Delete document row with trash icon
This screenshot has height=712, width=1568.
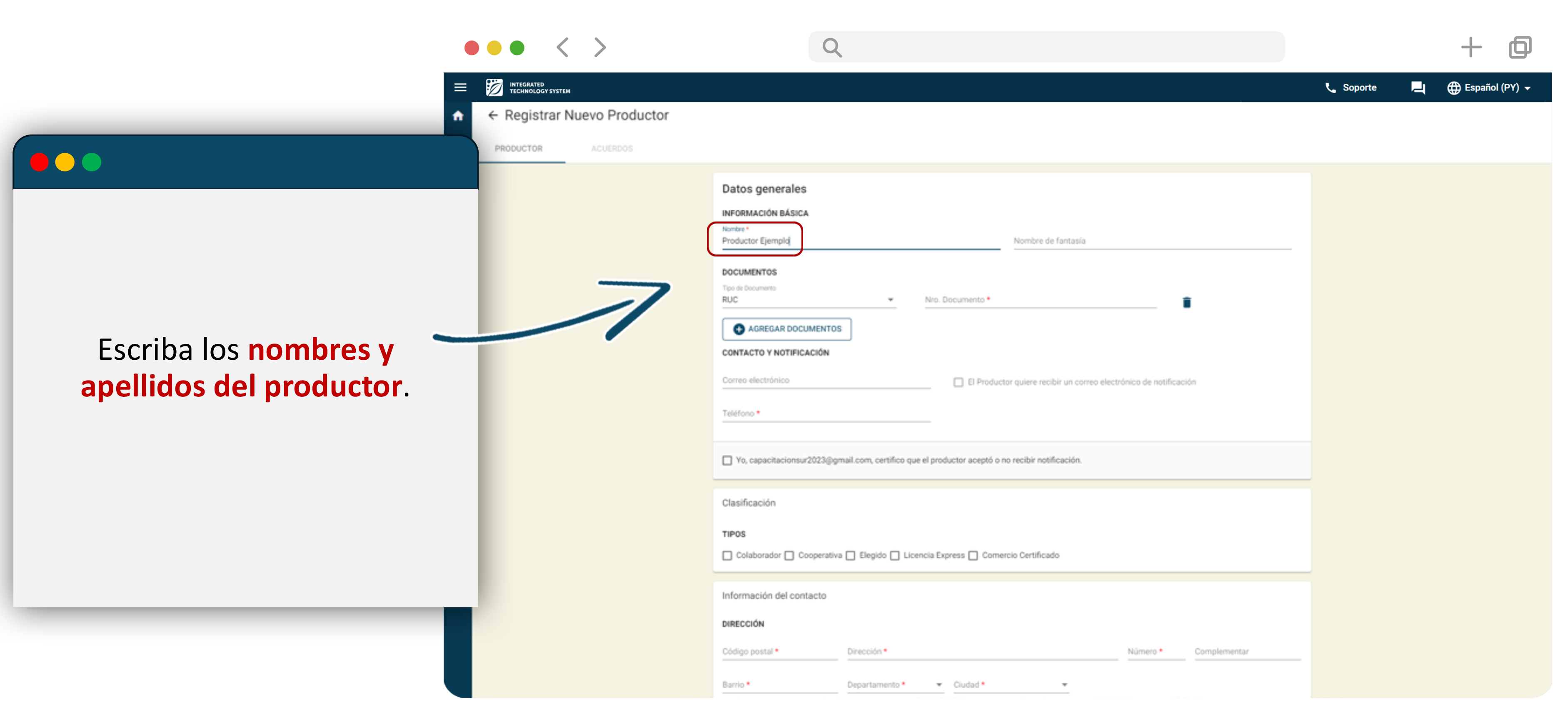point(1186,302)
